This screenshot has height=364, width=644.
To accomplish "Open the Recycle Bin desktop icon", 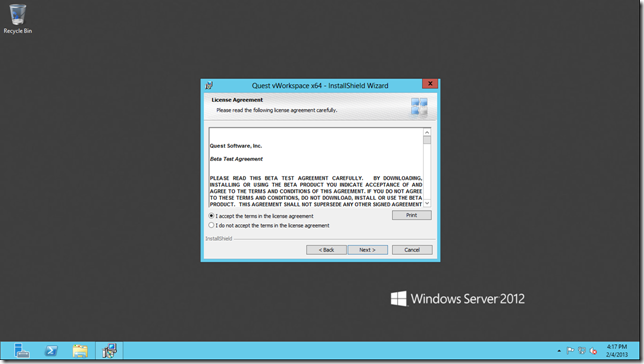I will (17, 19).
